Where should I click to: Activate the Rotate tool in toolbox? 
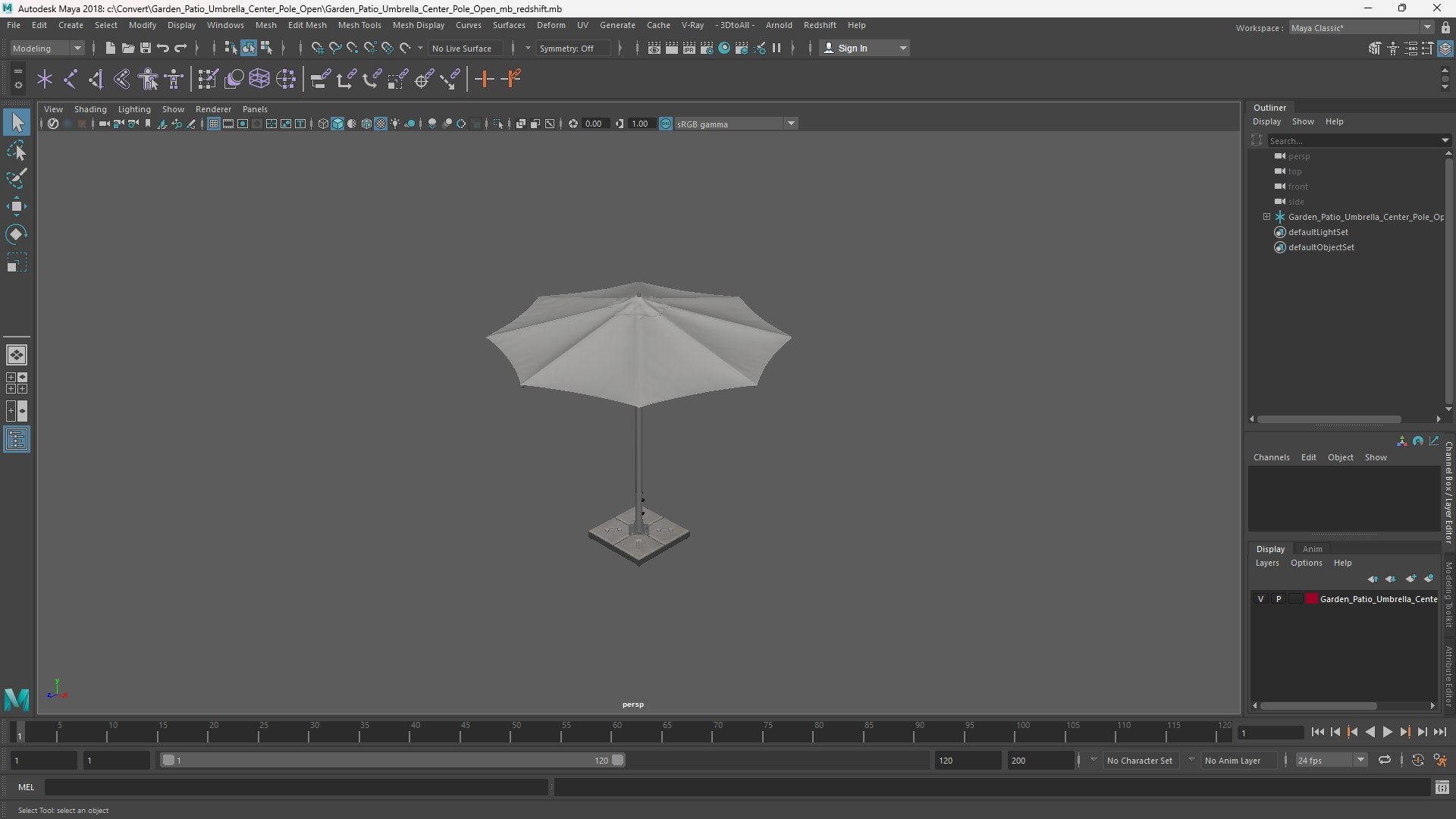coord(17,234)
